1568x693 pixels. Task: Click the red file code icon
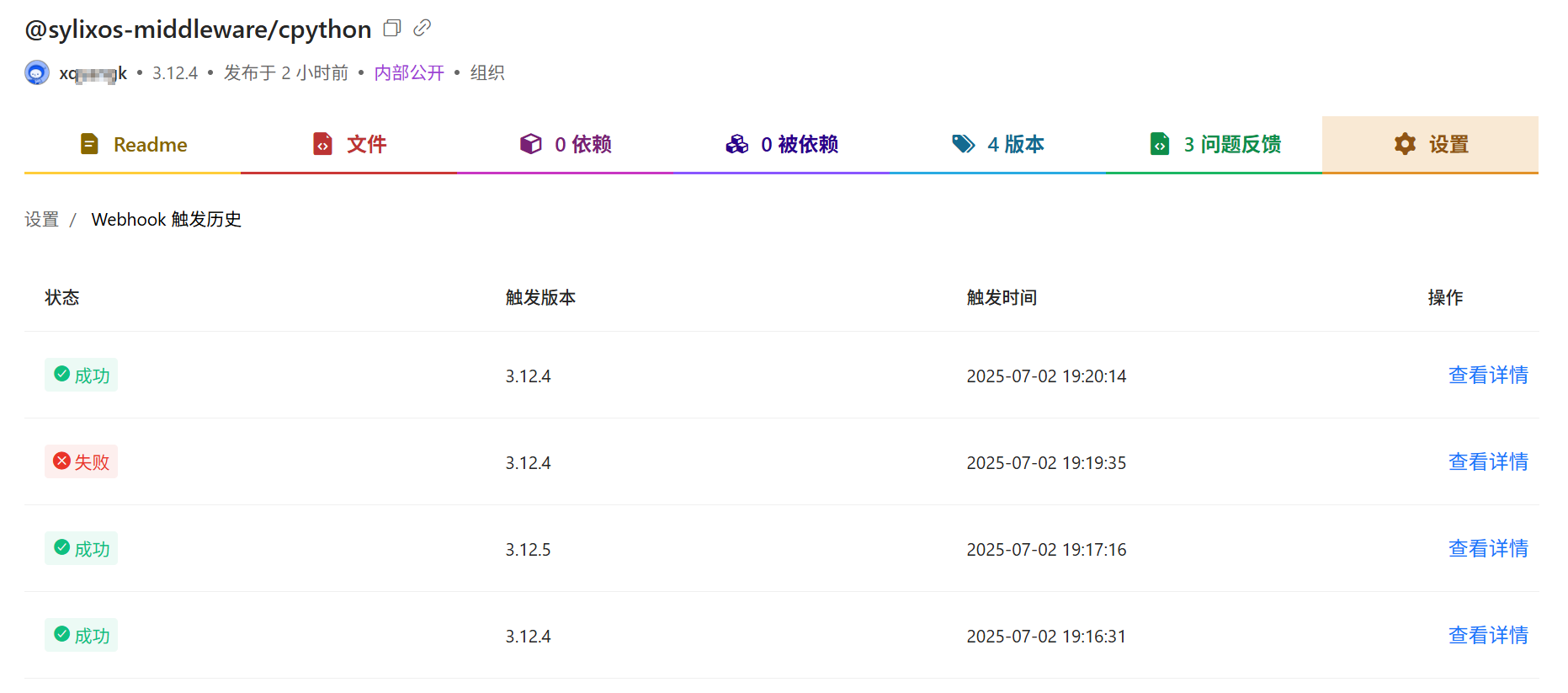point(322,144)
